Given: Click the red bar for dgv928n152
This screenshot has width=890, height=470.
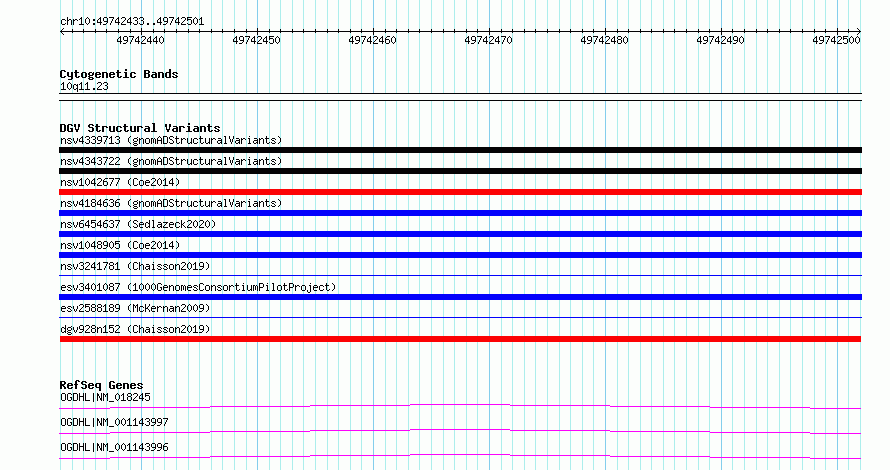Looking at the screenshot, I should pyautogui.click(x=460, y=339).
